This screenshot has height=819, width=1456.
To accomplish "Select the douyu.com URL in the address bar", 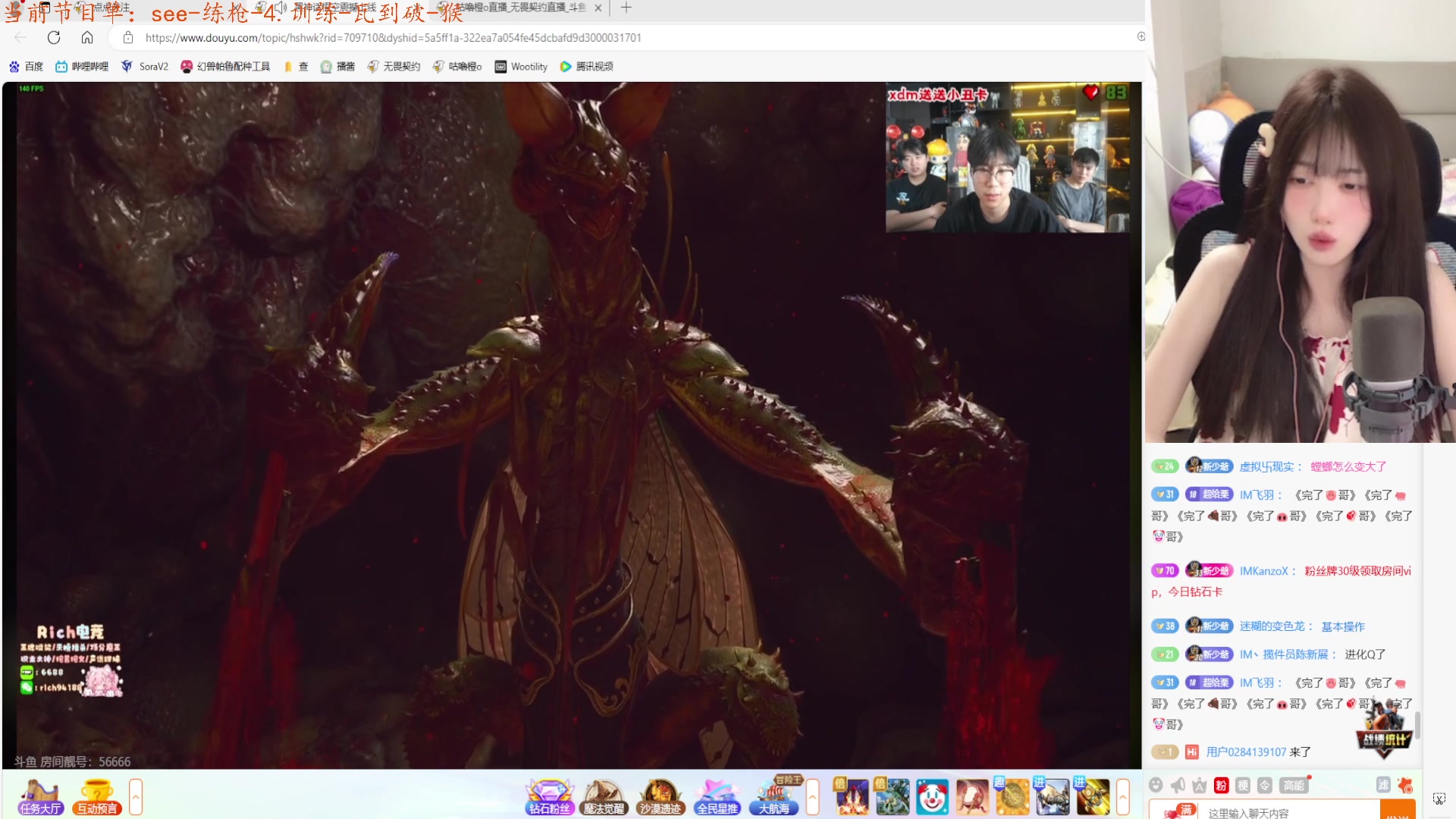I will click(393, 37).
